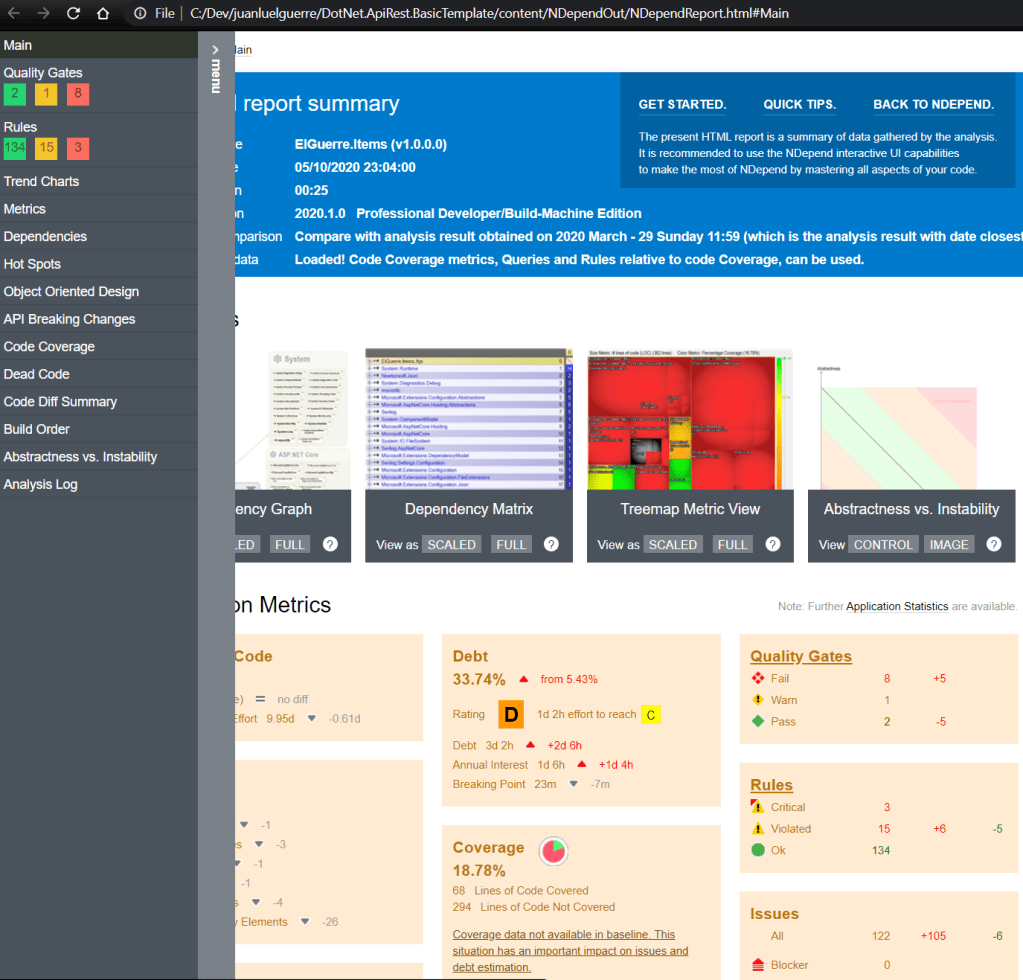Click the Treemap Metric View help question mark

pyautogui.click(x=772, y=544)
